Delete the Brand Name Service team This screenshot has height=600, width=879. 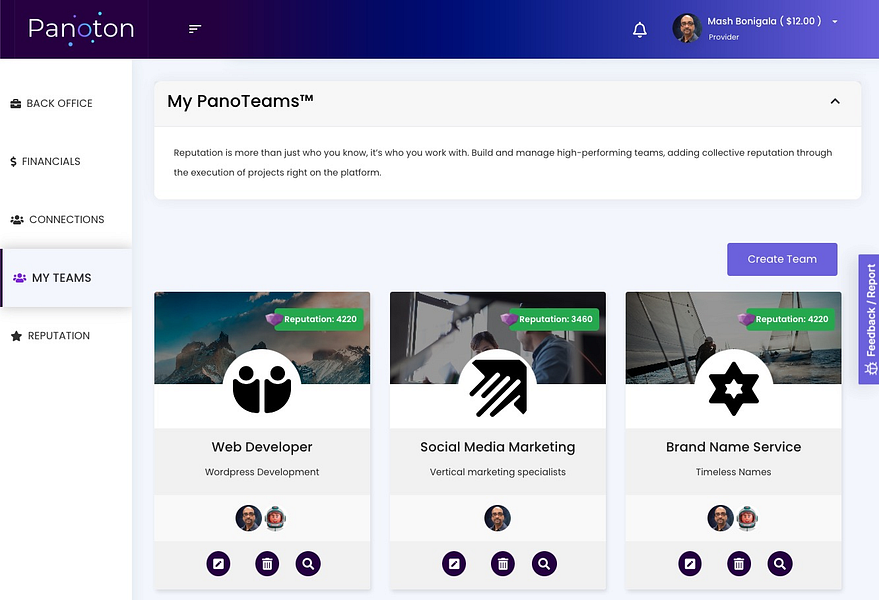coord(739,564)
